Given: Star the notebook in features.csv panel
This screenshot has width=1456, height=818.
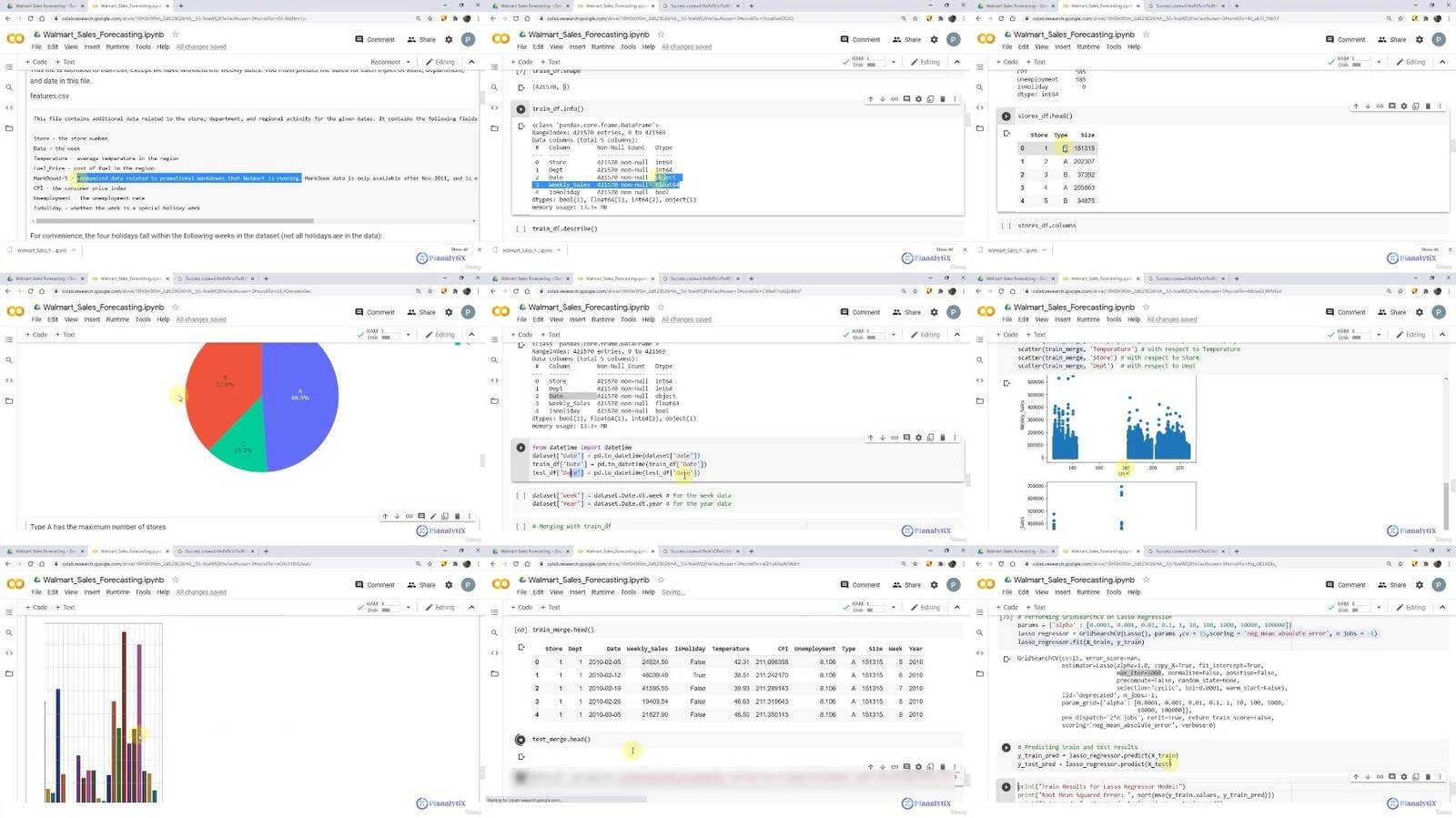Looking at the screenshot, I should click(176, 35).
